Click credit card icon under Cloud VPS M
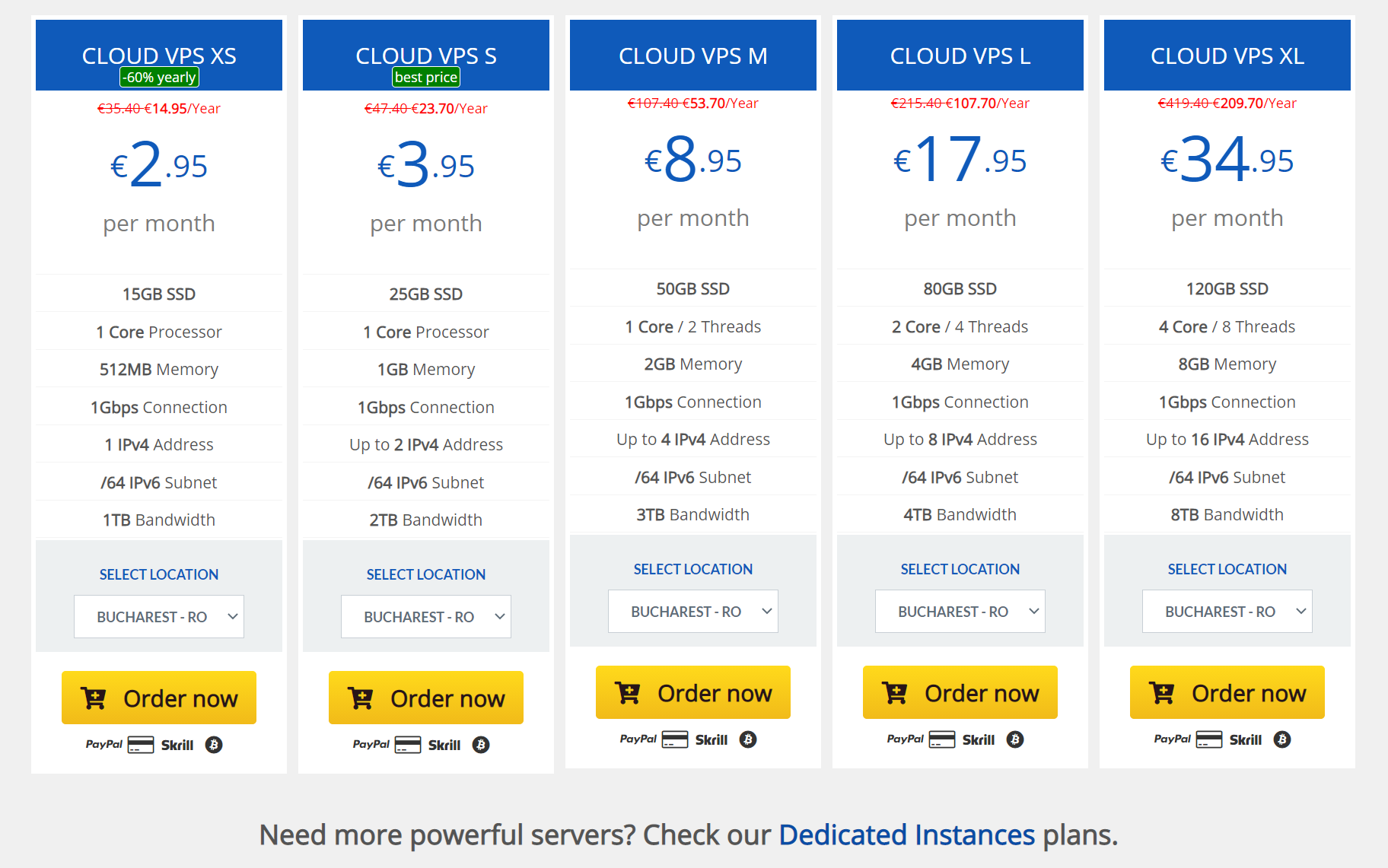 pos(675,739)
